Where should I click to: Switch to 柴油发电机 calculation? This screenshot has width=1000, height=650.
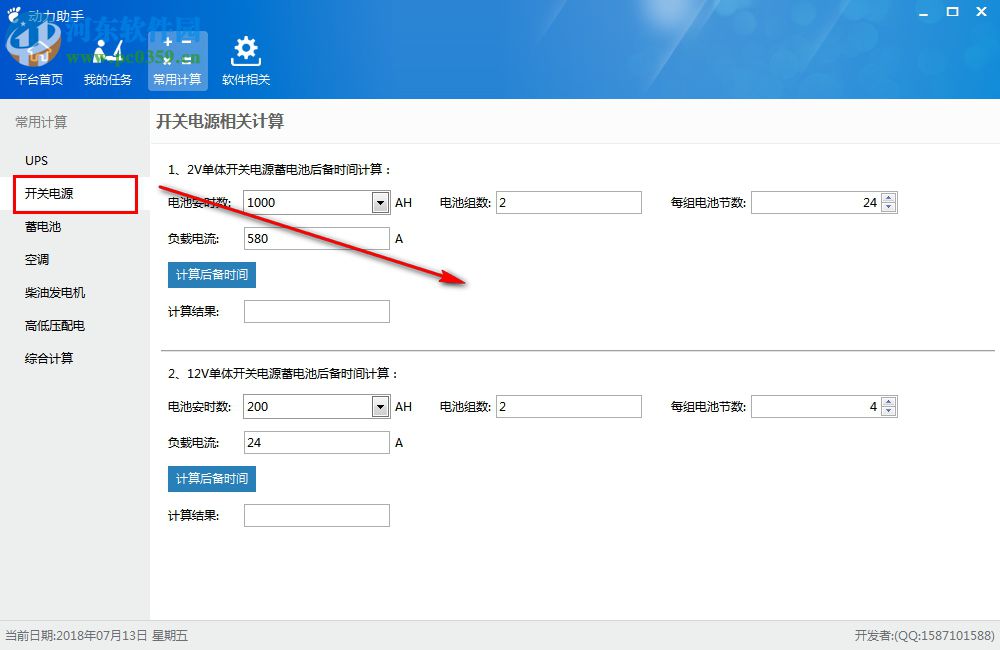[57, 292]
